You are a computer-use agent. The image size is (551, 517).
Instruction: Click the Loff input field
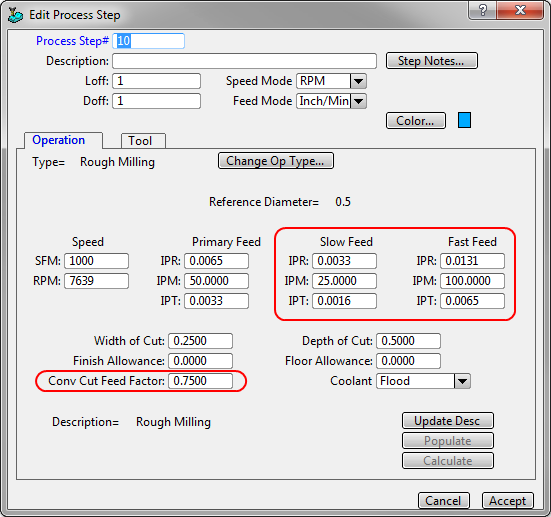(156, 81)
